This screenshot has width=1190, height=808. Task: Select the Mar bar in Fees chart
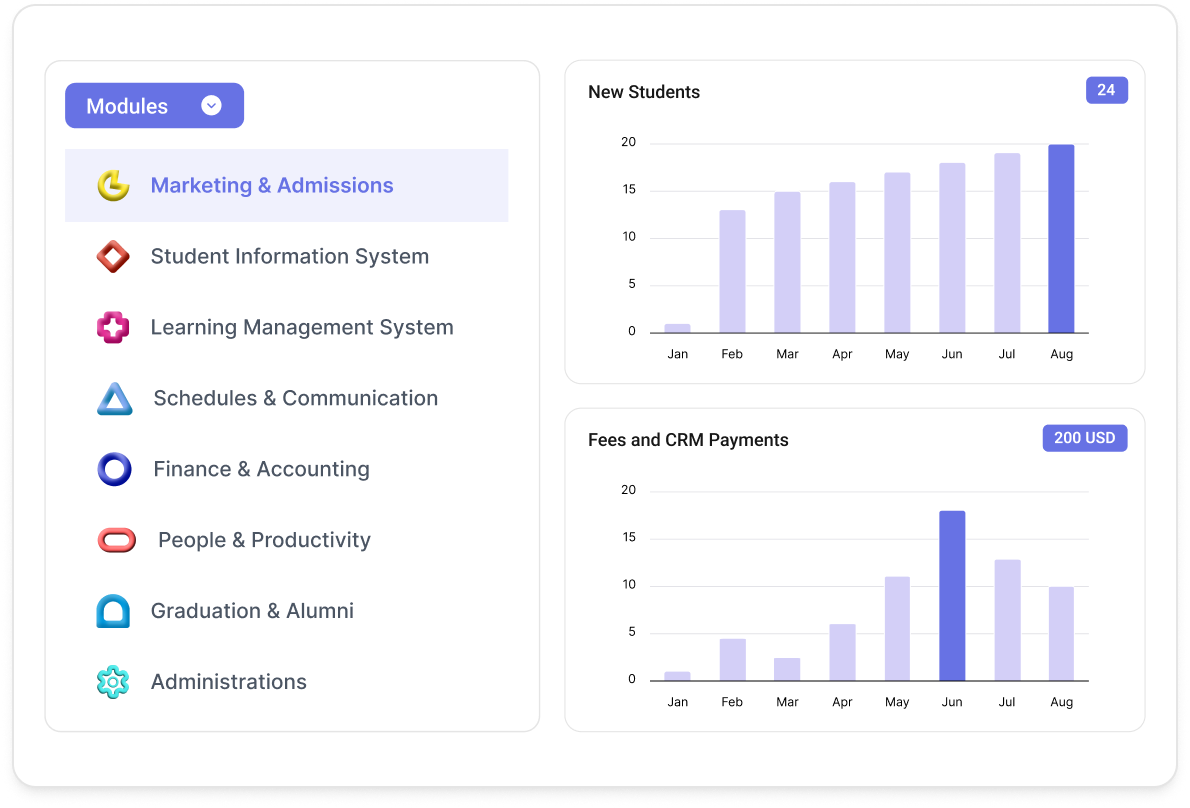(x=787, y=669)
